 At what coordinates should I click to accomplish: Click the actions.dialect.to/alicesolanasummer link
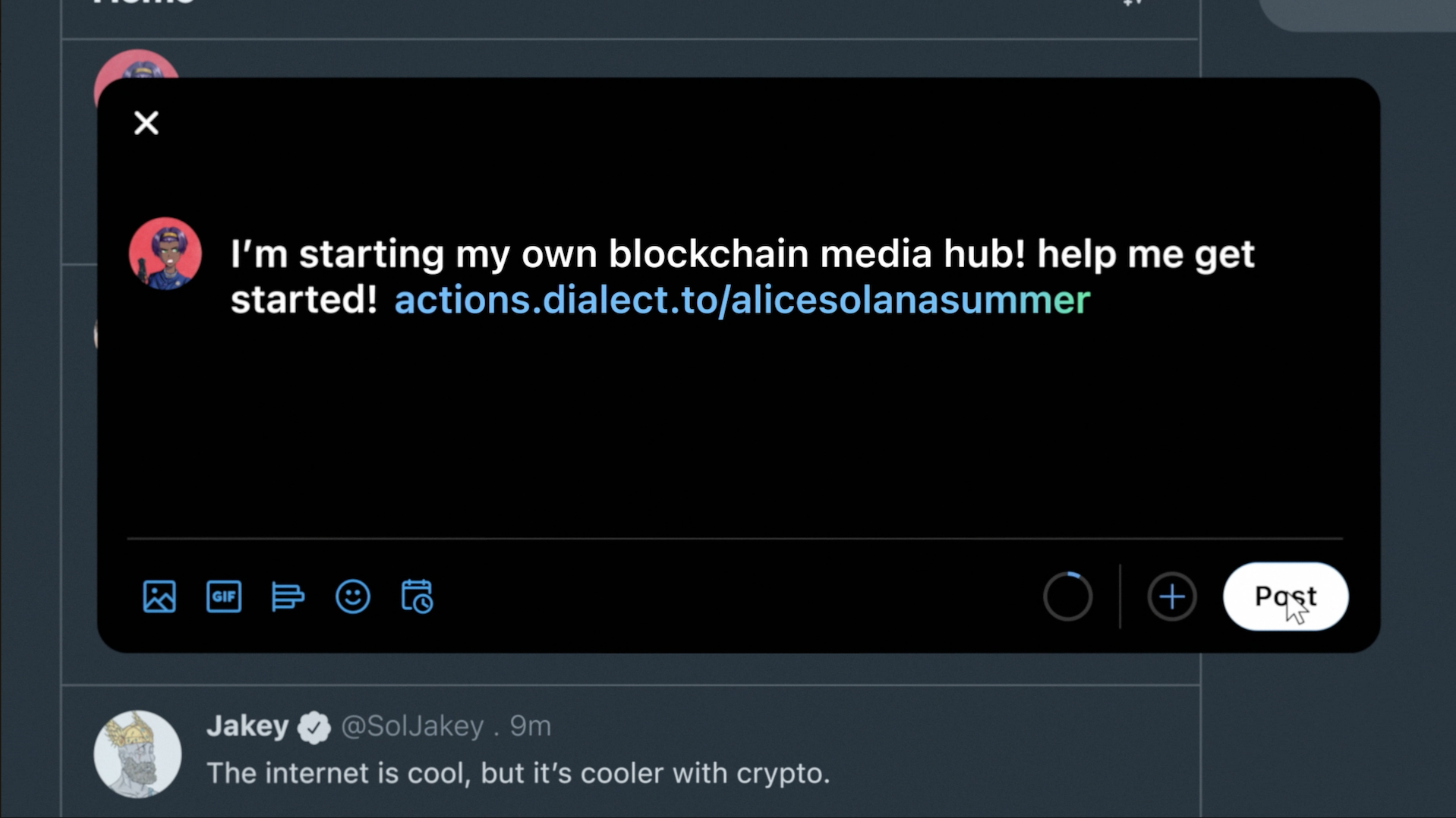click(x=742, y=300)
